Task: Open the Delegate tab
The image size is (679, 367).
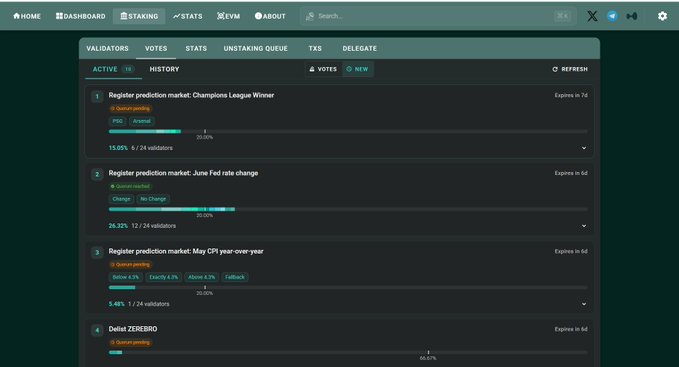Action: [359, 48]
